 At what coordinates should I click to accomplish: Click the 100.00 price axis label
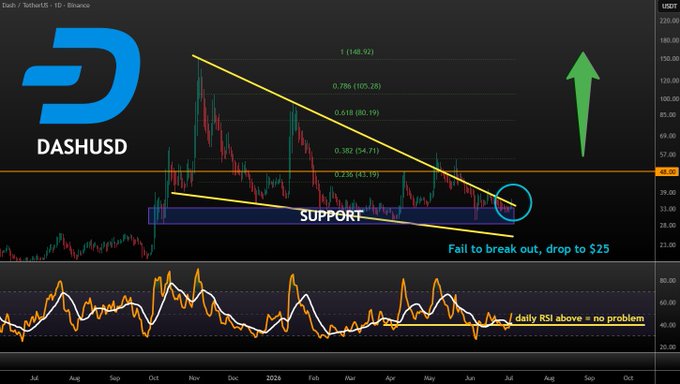[x=669, y=98]
